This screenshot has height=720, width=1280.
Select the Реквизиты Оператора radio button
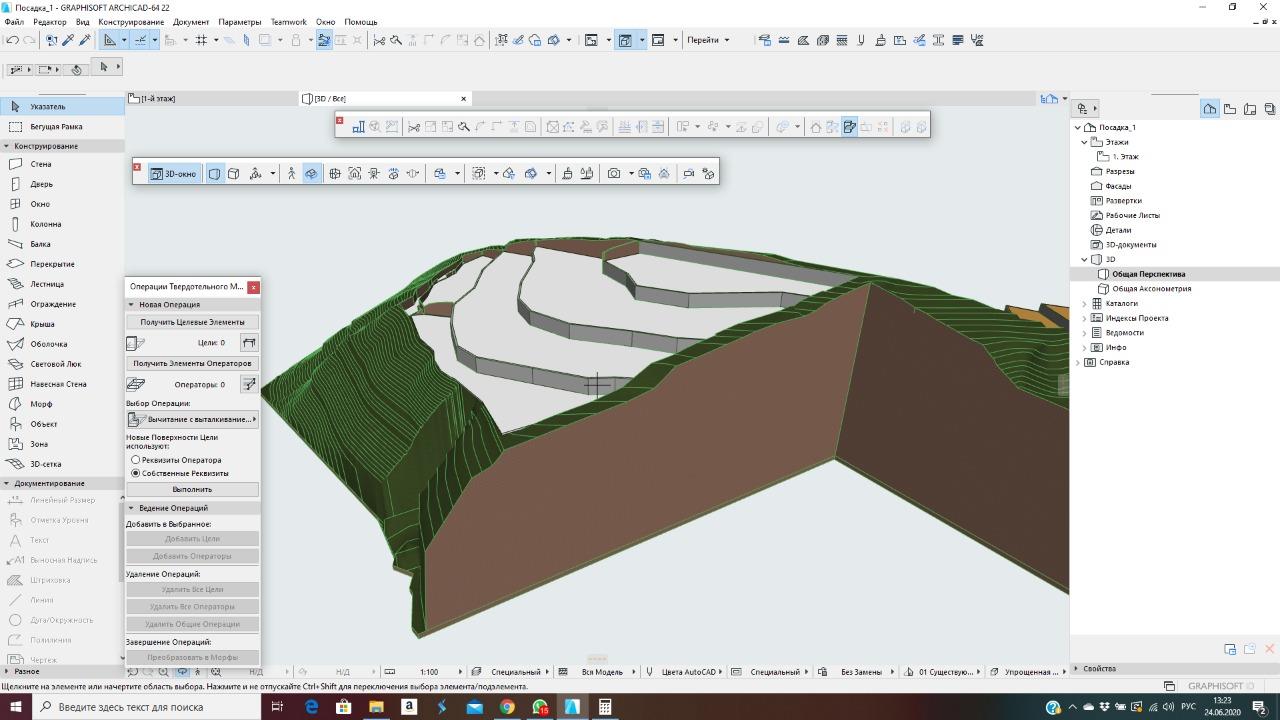tap(136, 460)
